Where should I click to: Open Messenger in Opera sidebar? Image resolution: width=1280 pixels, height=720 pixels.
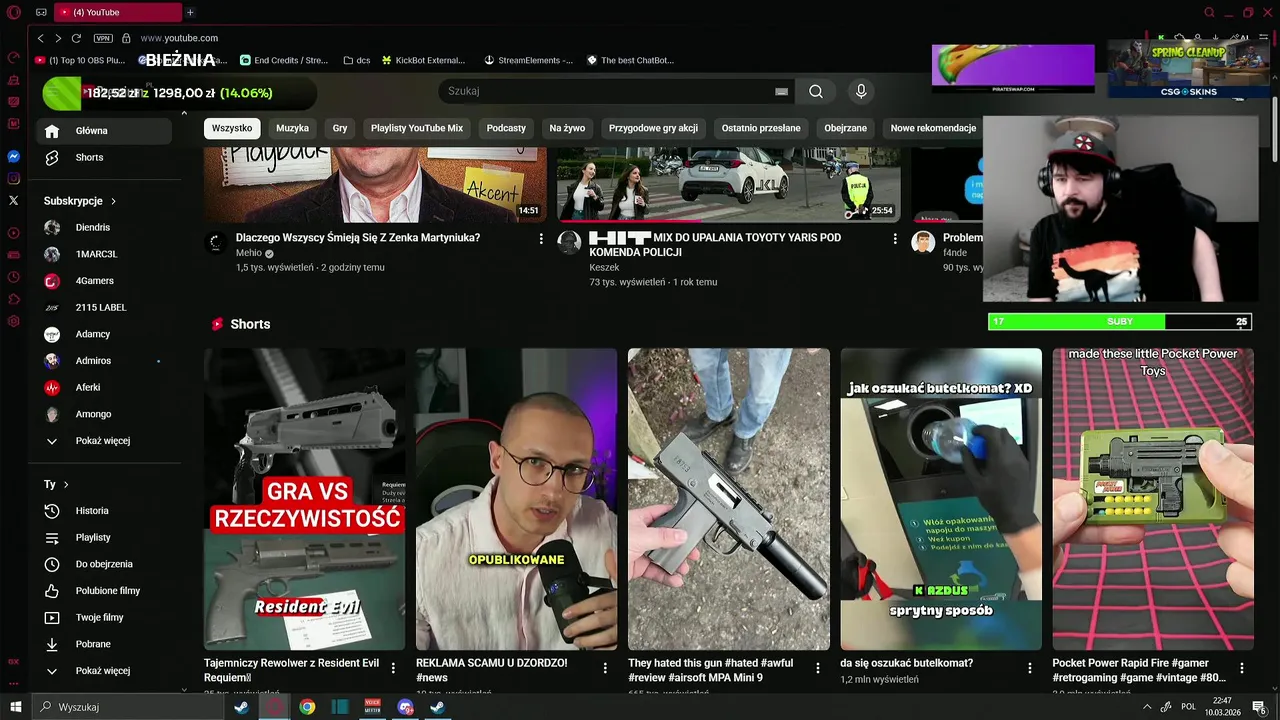coord(13,157)
